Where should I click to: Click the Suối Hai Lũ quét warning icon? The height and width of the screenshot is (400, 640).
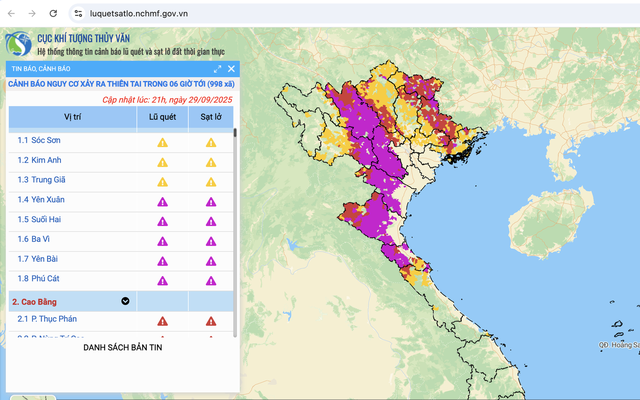[x=162, y=222]
